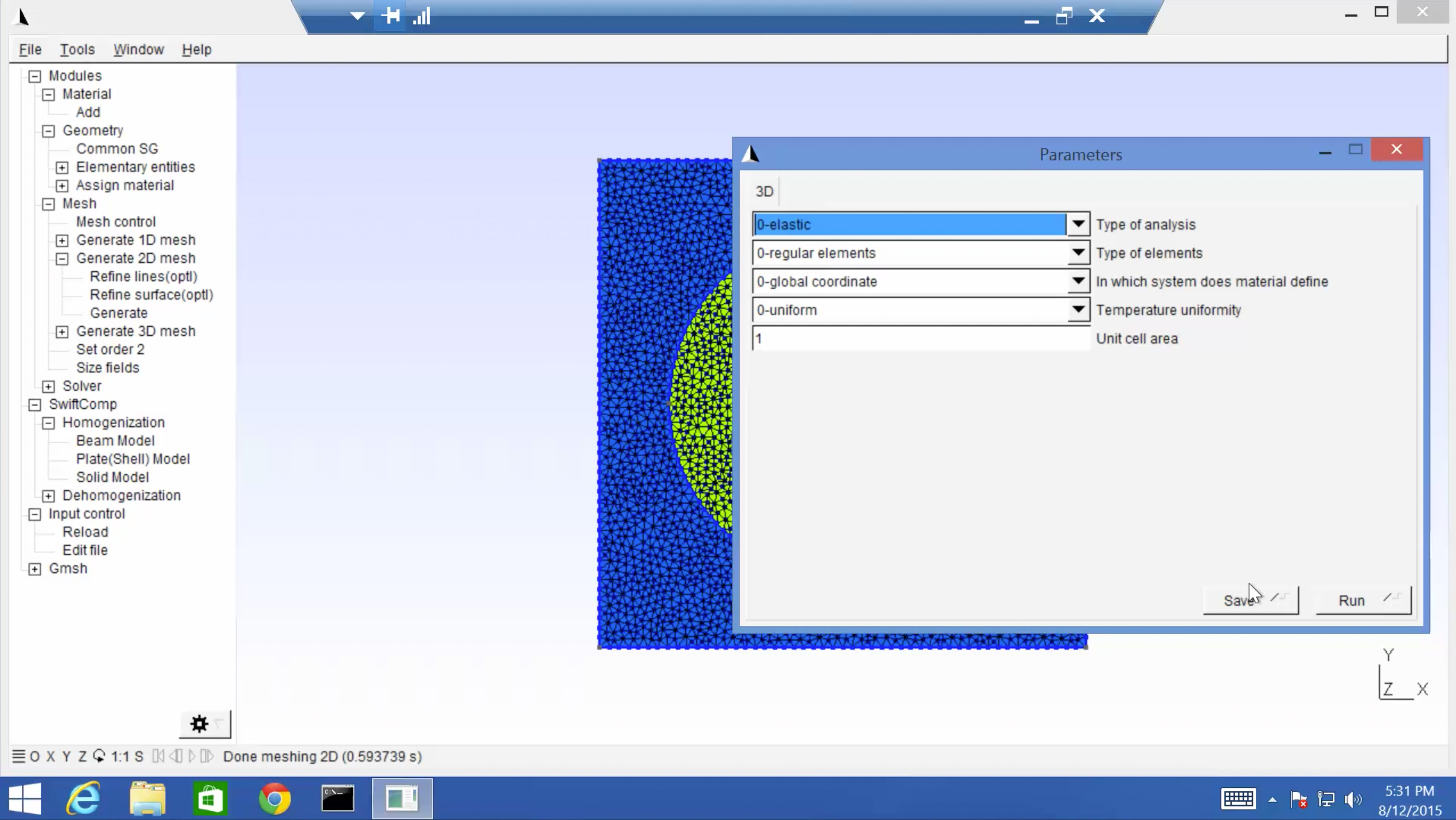Open the Temperature uniformity dropdown
1456x820 pixels.
1078,310
